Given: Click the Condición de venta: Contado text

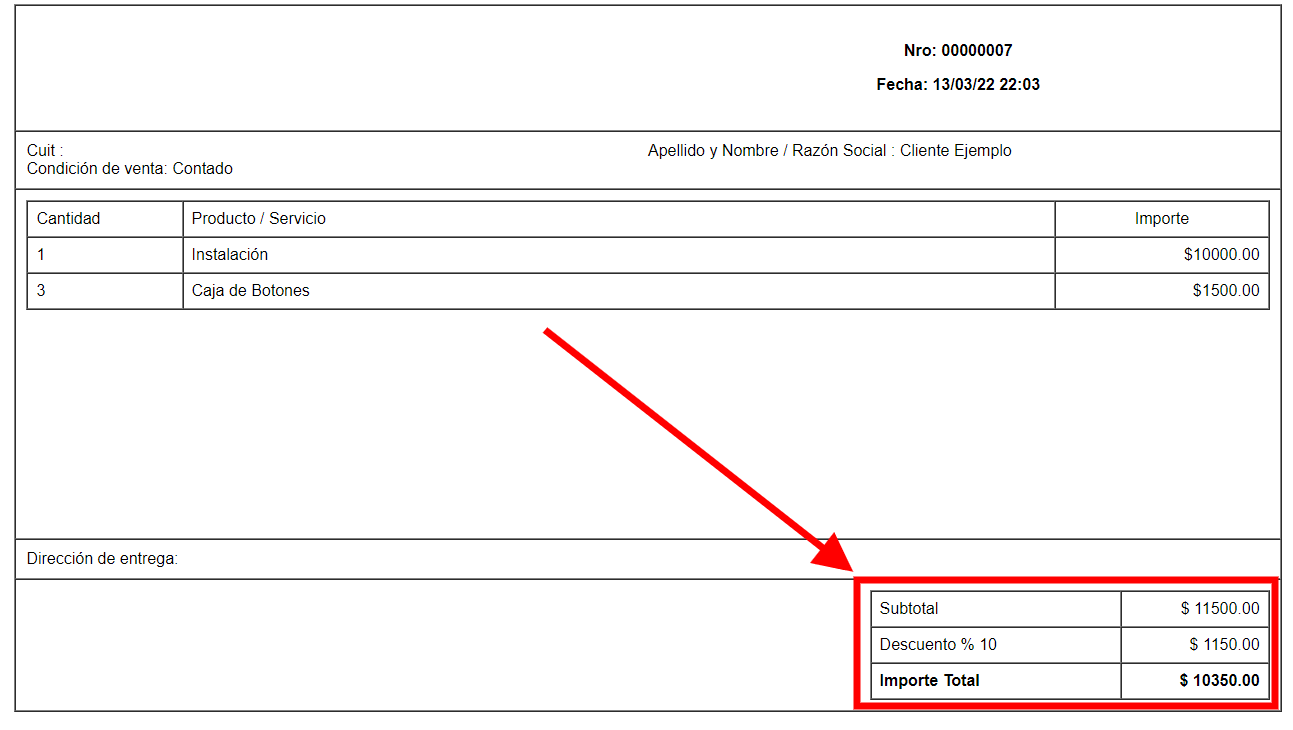Looking at the screenshot, I should click(x=130, y=169).
